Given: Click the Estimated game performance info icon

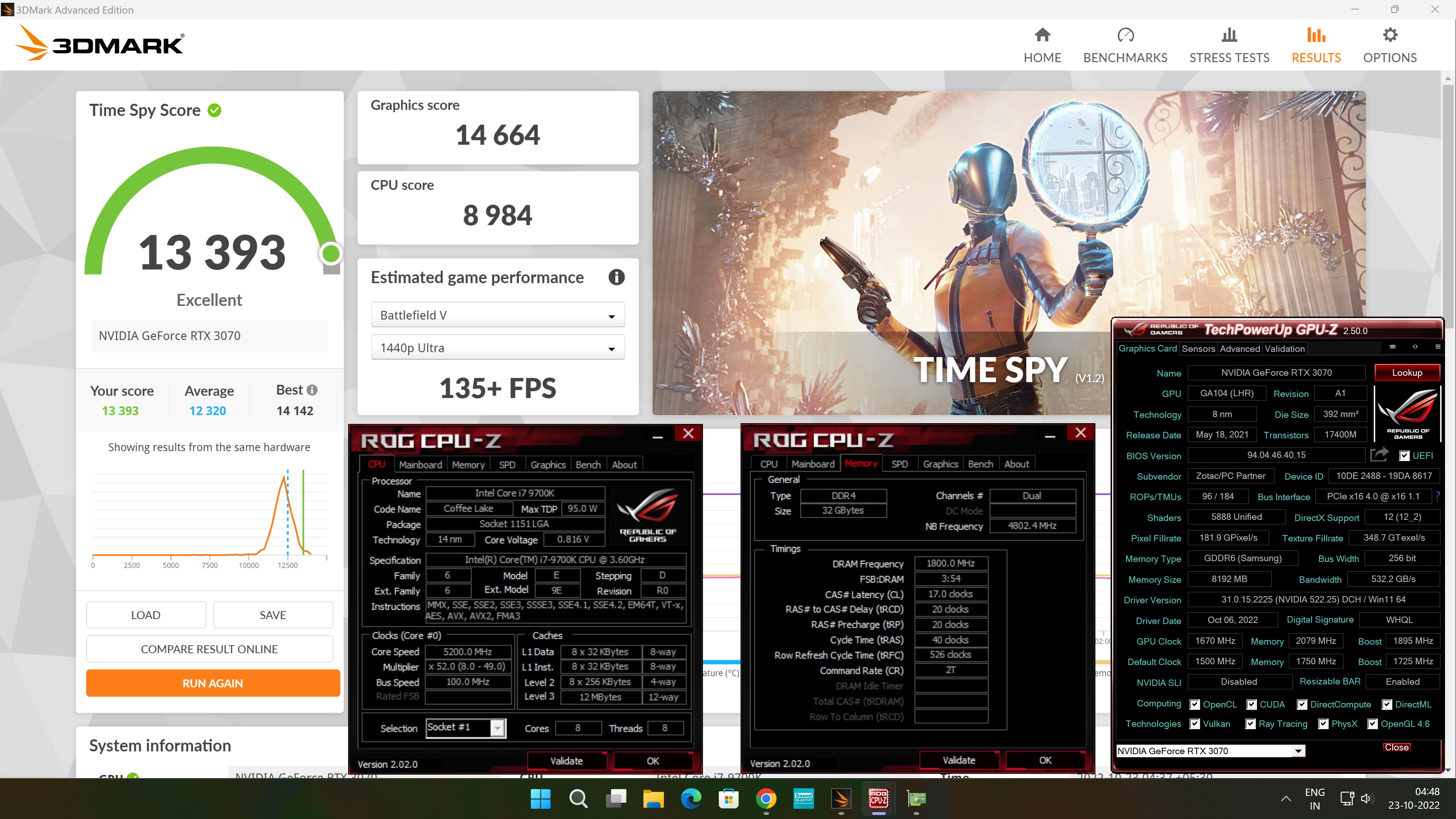Looking at the screenshot, I should [616, 278].
